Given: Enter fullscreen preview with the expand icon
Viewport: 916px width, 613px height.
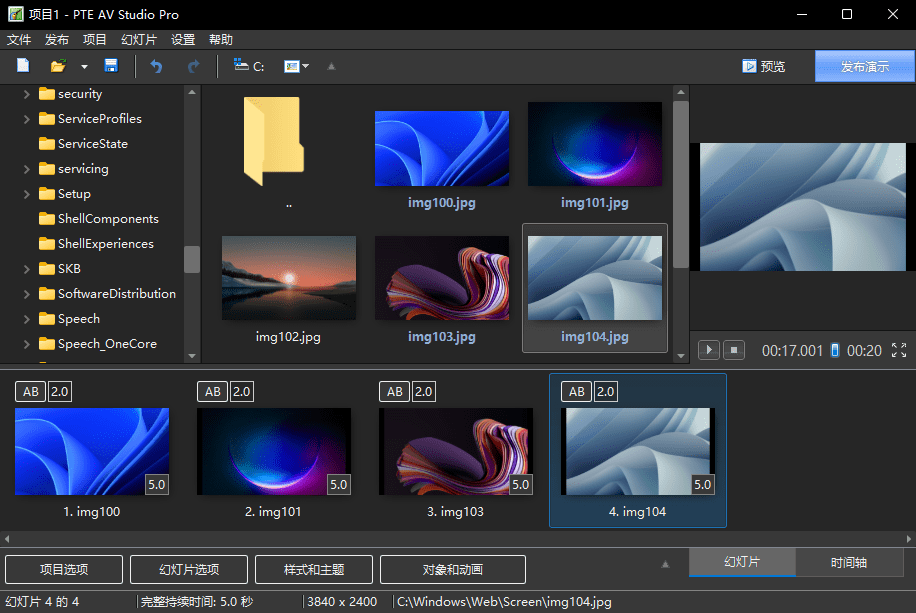Looking at the screenshot, I should 898,350.
